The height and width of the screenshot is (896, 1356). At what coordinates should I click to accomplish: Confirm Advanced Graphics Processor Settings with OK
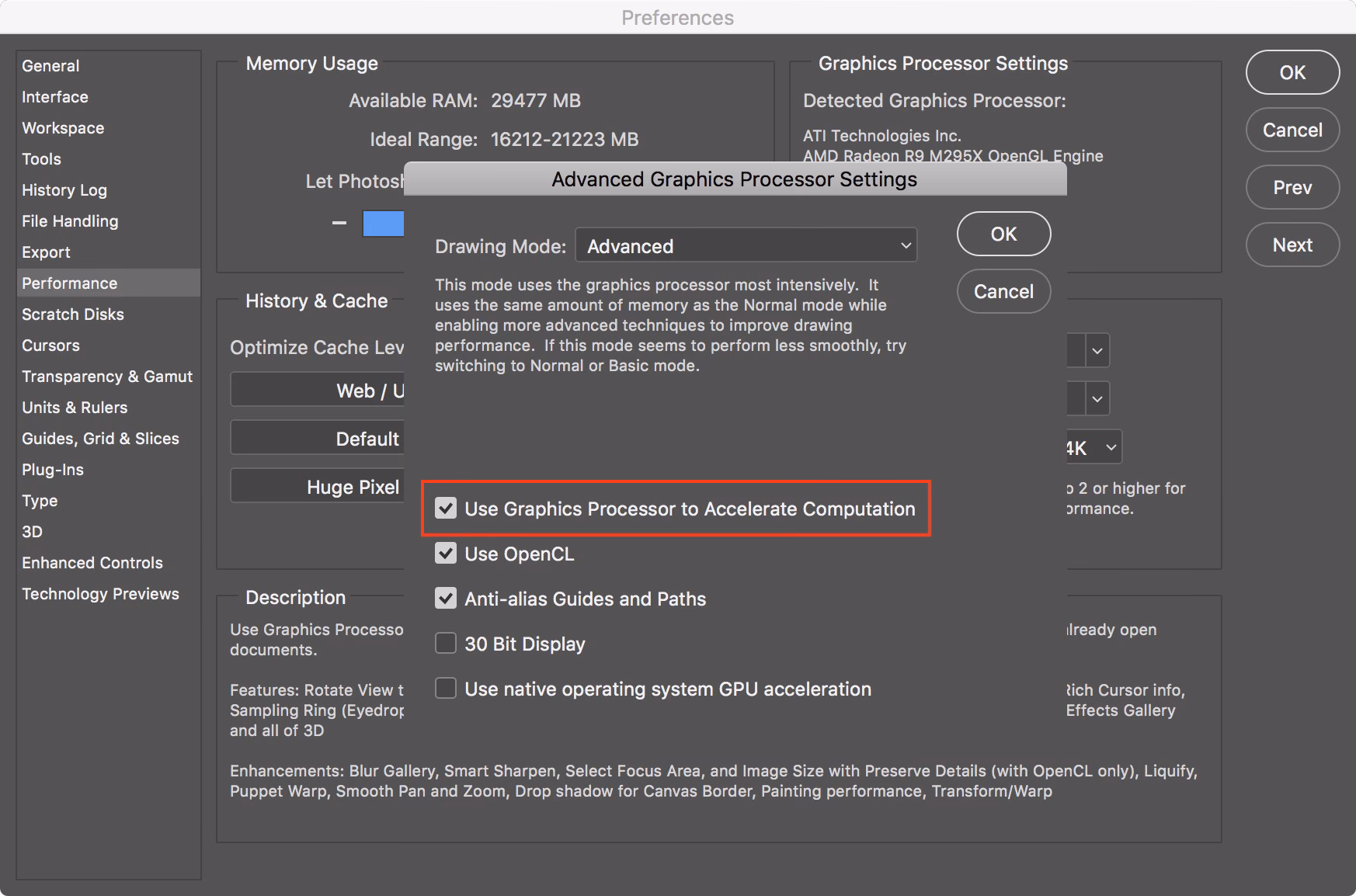[x=1003, y=234]
